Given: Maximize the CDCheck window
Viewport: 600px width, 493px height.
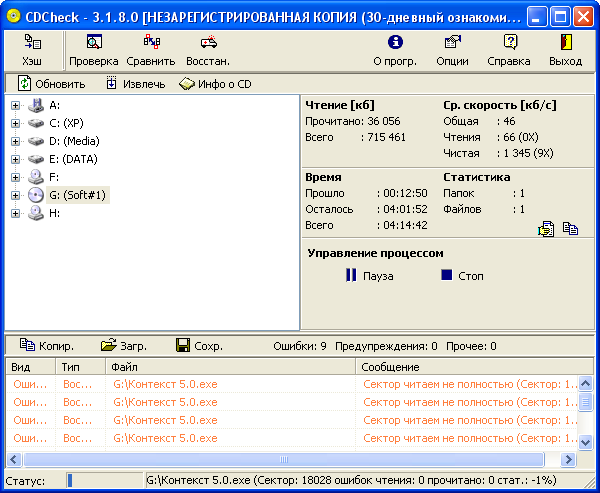Looking at the screenshot, I should (560, 17).
